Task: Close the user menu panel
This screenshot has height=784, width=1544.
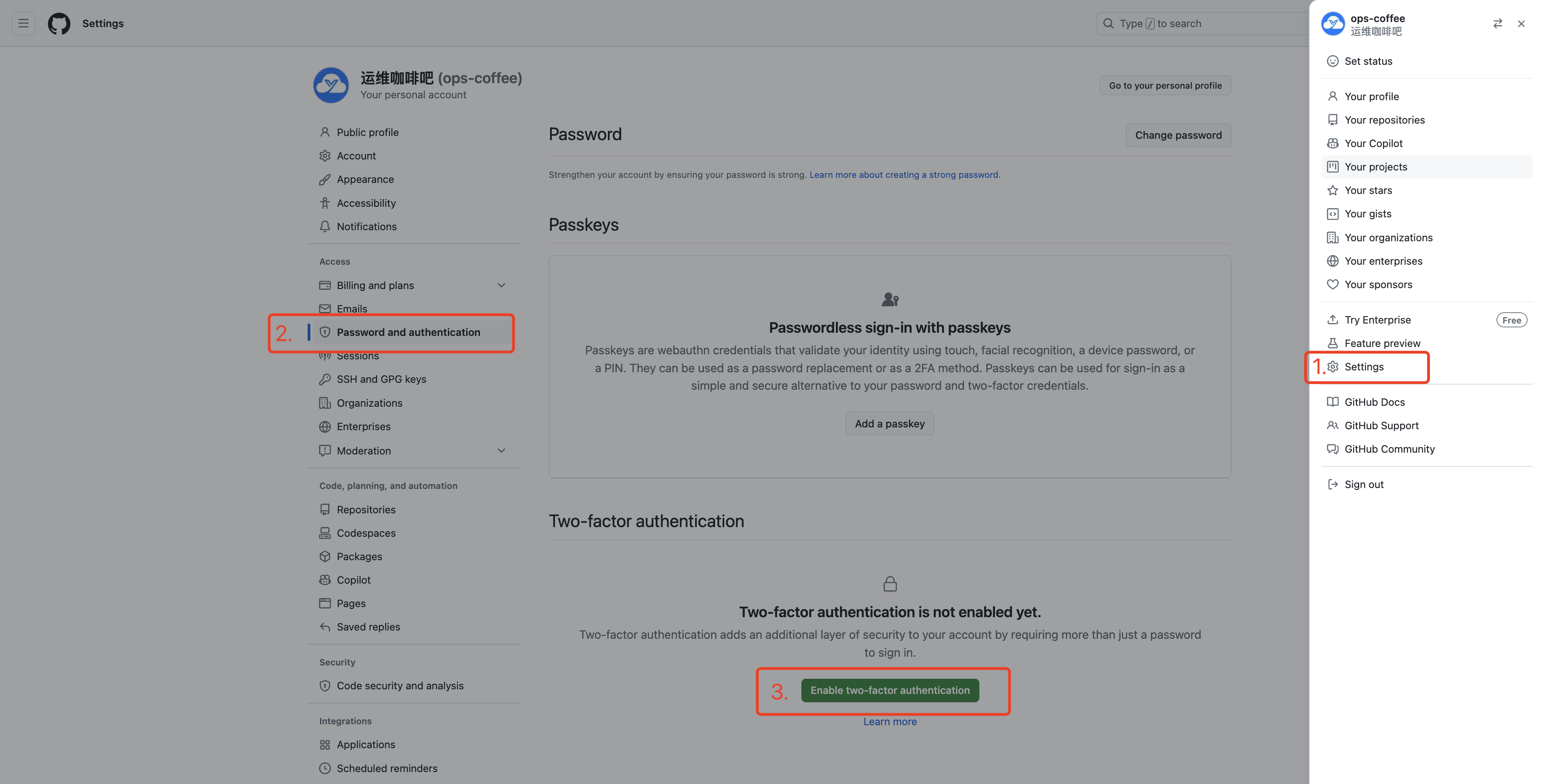Action: [1521, 24]
